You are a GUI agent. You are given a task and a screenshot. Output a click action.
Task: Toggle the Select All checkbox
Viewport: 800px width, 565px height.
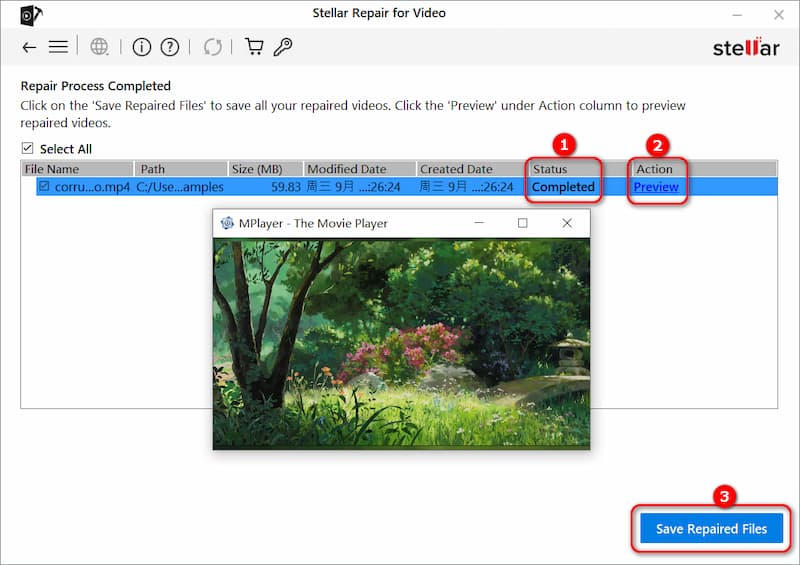28,149
